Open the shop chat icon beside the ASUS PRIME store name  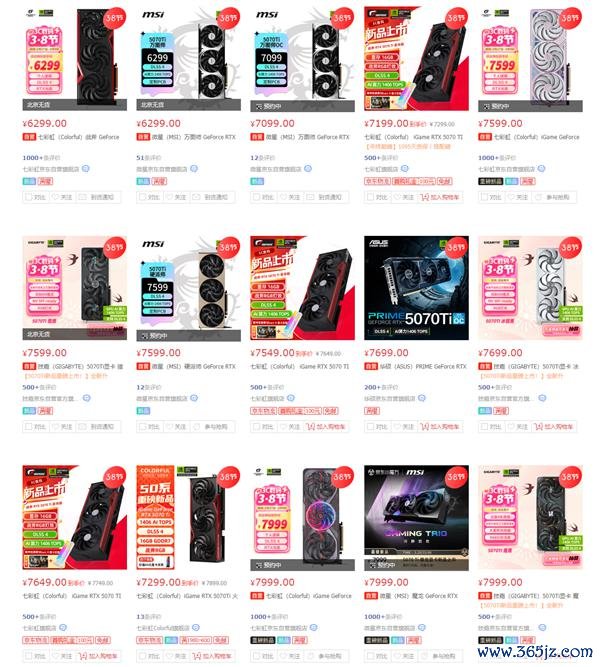point(422,398)
